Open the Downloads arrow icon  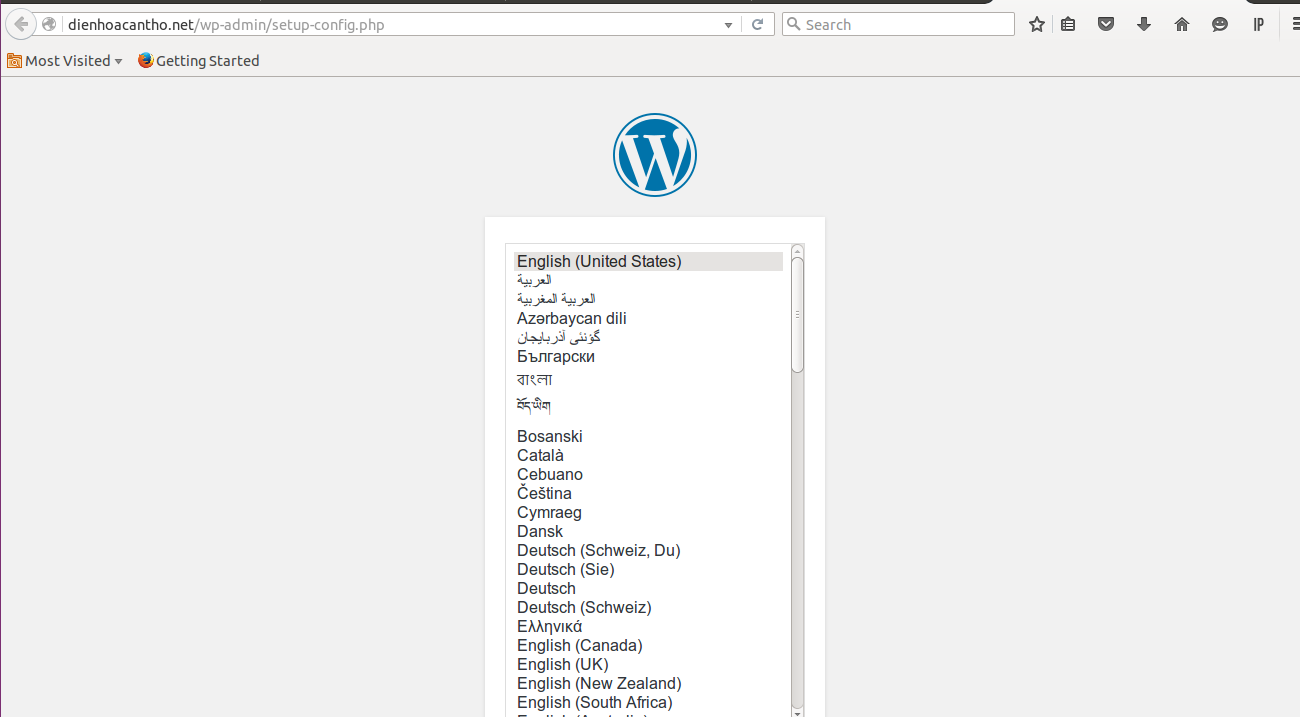click(1144, 25)
